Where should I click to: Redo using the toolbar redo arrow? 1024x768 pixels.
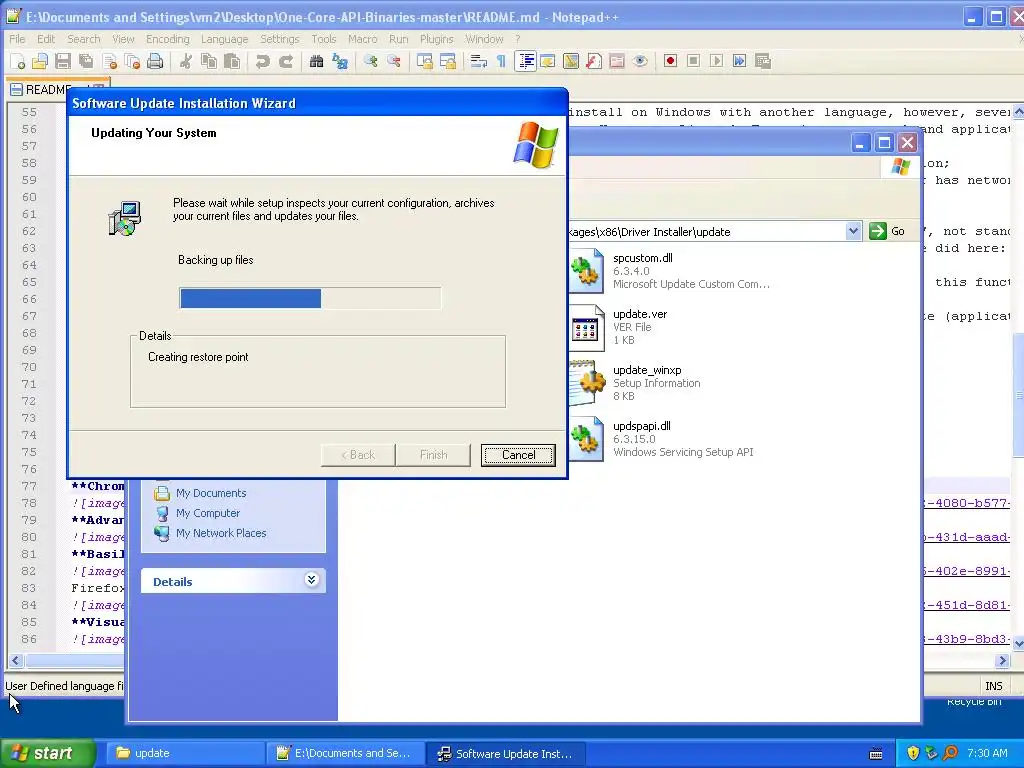(x=286, y=61)
